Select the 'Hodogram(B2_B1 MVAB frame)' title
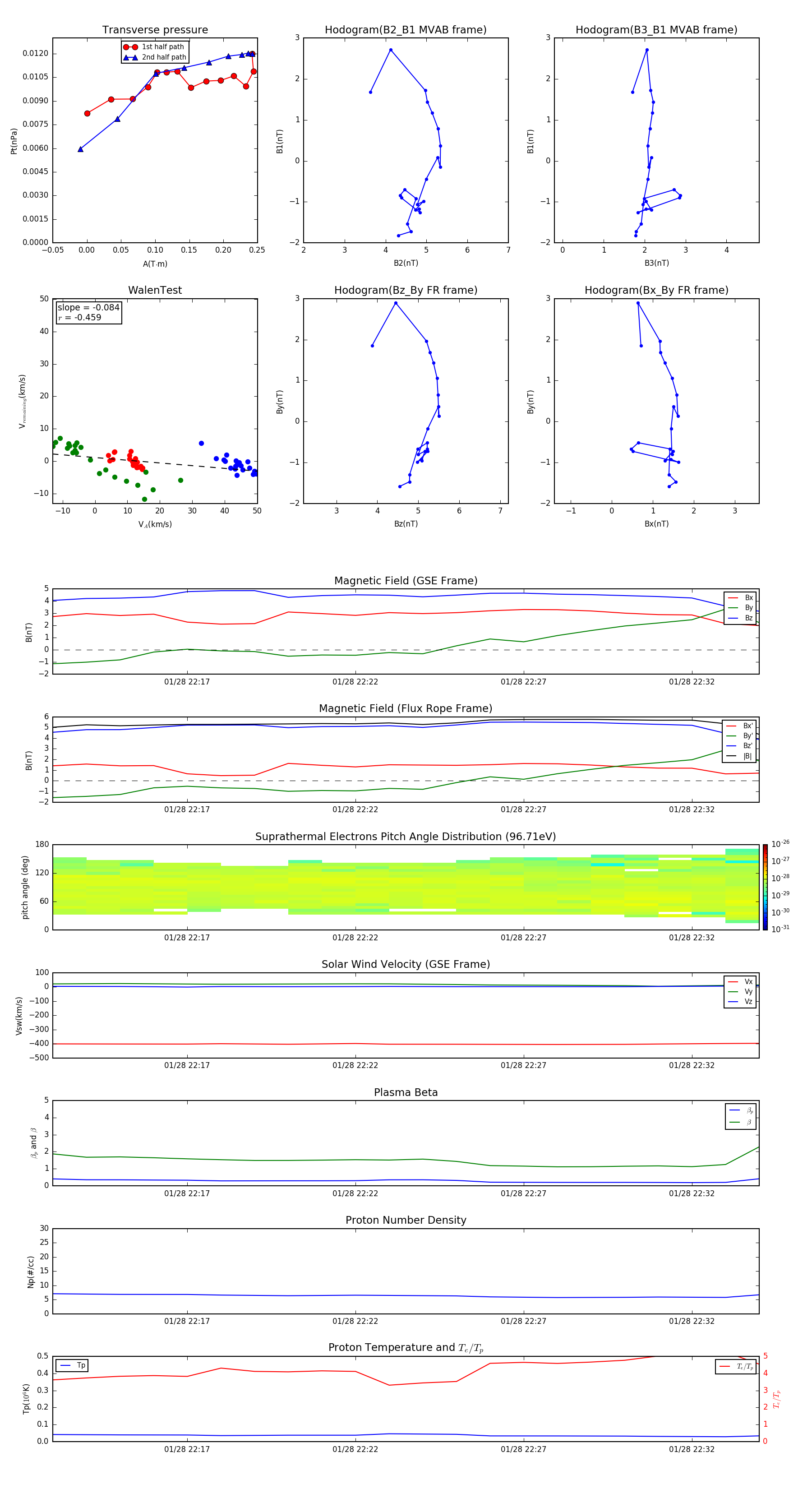The width and height of the screenshot is (812, 1489). coord(406,29)
